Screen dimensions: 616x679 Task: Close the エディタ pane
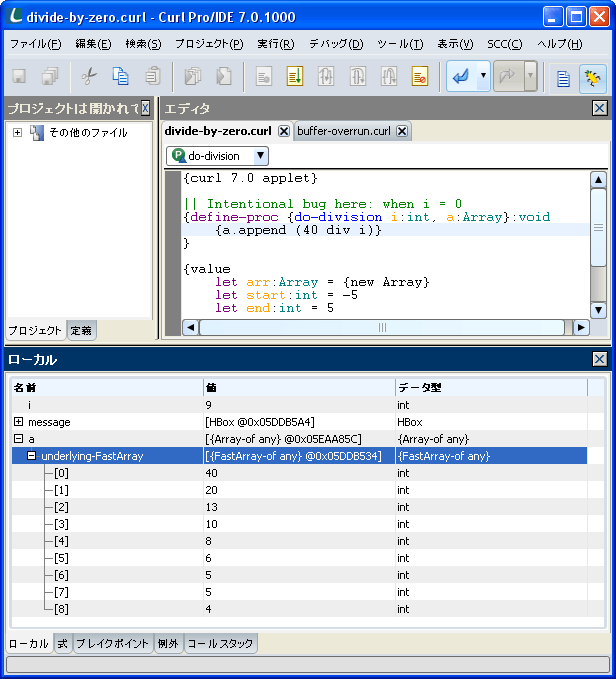(x=600, y=108)
